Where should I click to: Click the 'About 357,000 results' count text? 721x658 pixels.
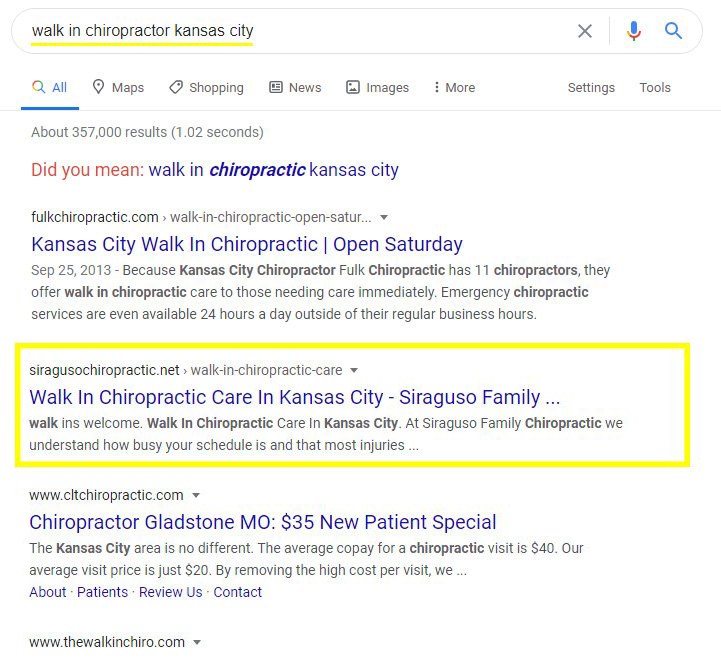point(147,132)
